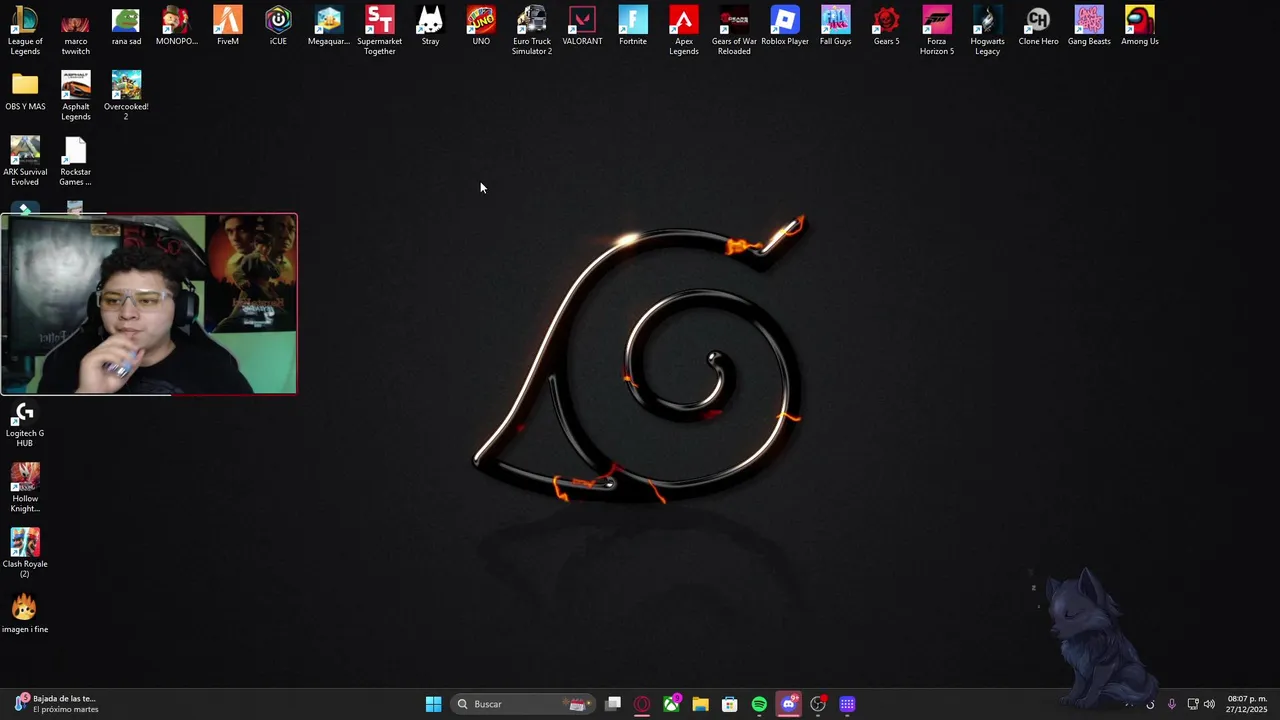Select the MONOPOLY desktop shortcut
The width and height of the screenshot is (1280, 720).
pyautogui.click(x=177, y=27)
